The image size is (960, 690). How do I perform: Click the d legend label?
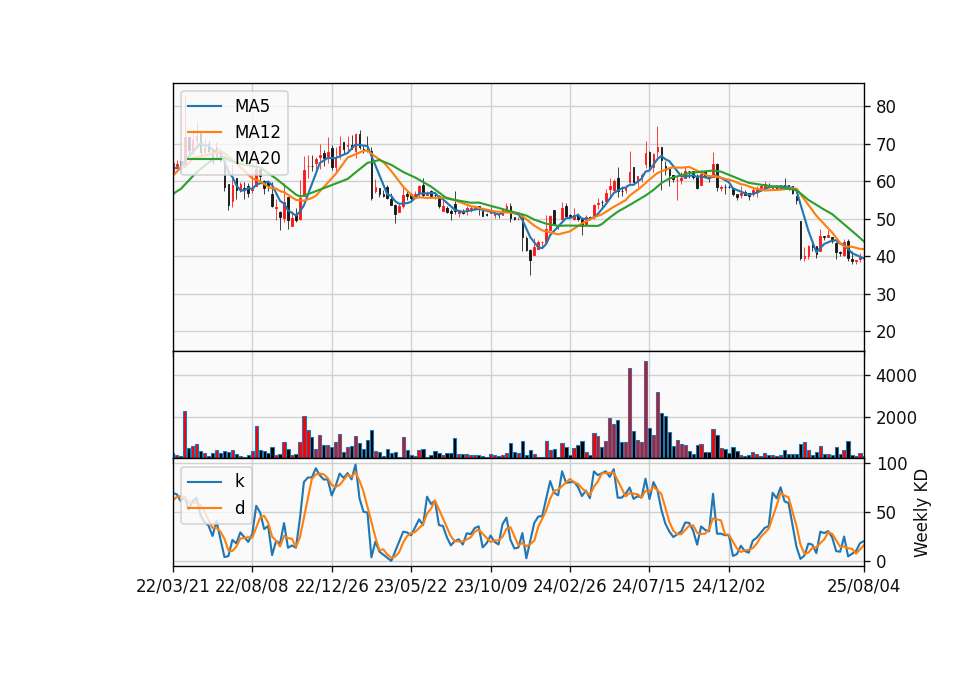[x=239, y=508]
